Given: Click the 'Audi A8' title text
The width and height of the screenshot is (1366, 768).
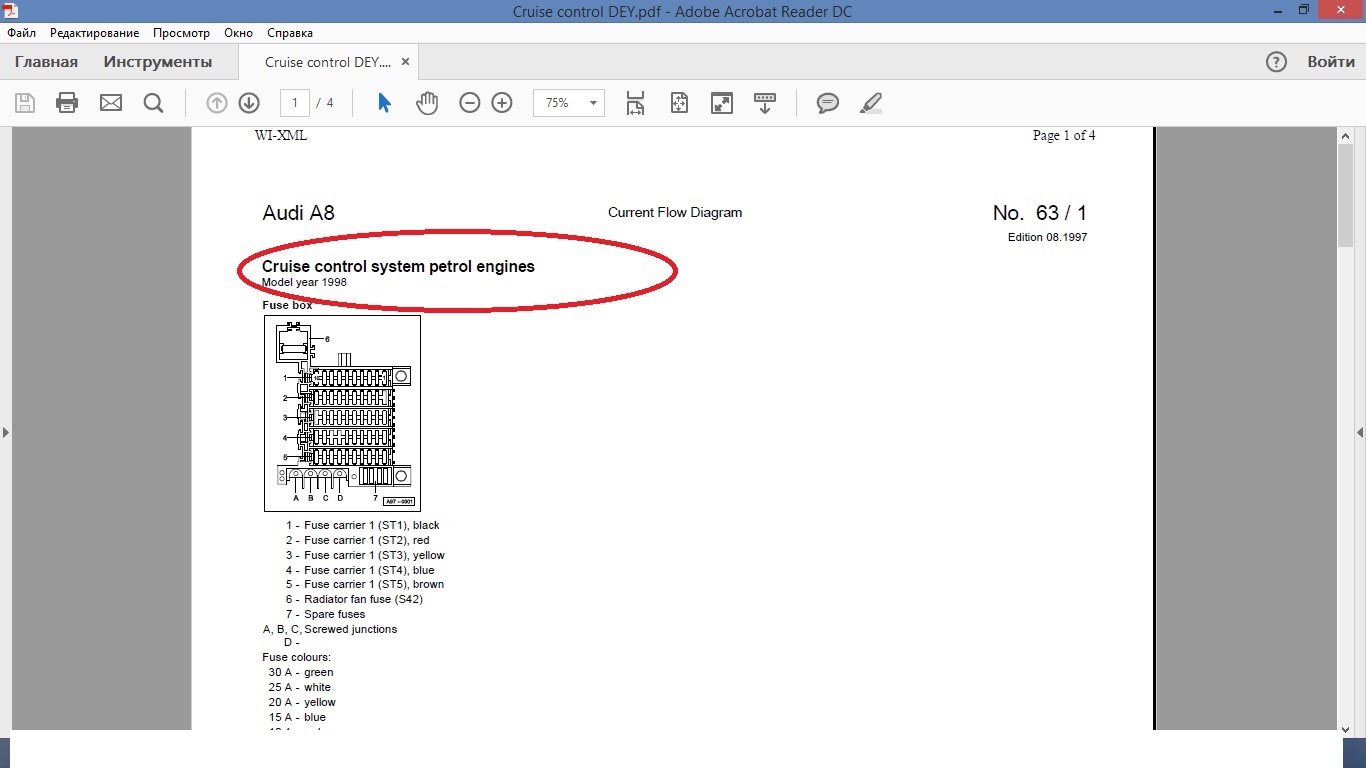Looking at the screenshot, I should 298,213.
